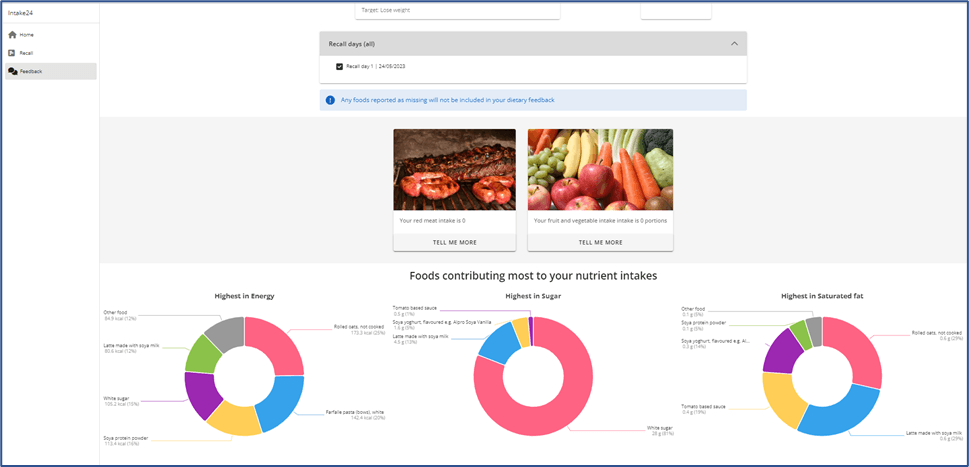Click the 'Target: Lose weight' text

[x=386, y=10]
